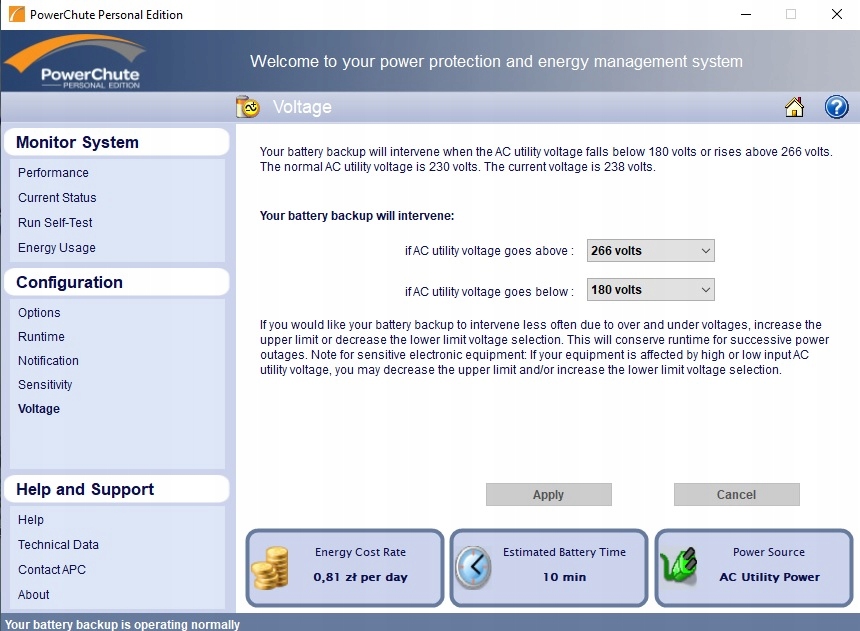Click the '10 min' battery time value
Screen dimensions: 860x631
pos(564,577)
